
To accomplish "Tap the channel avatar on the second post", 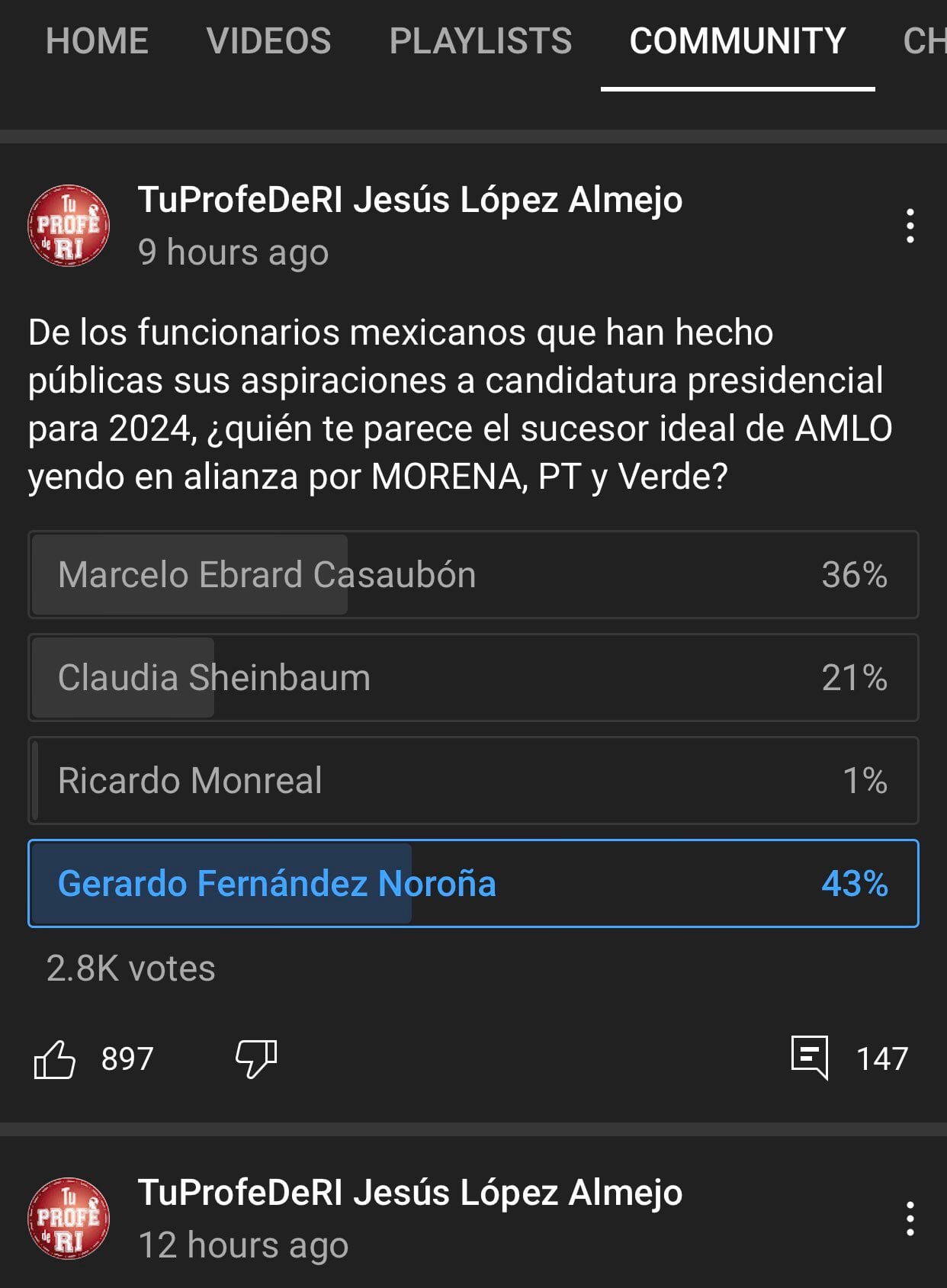I will [69, 1219].
